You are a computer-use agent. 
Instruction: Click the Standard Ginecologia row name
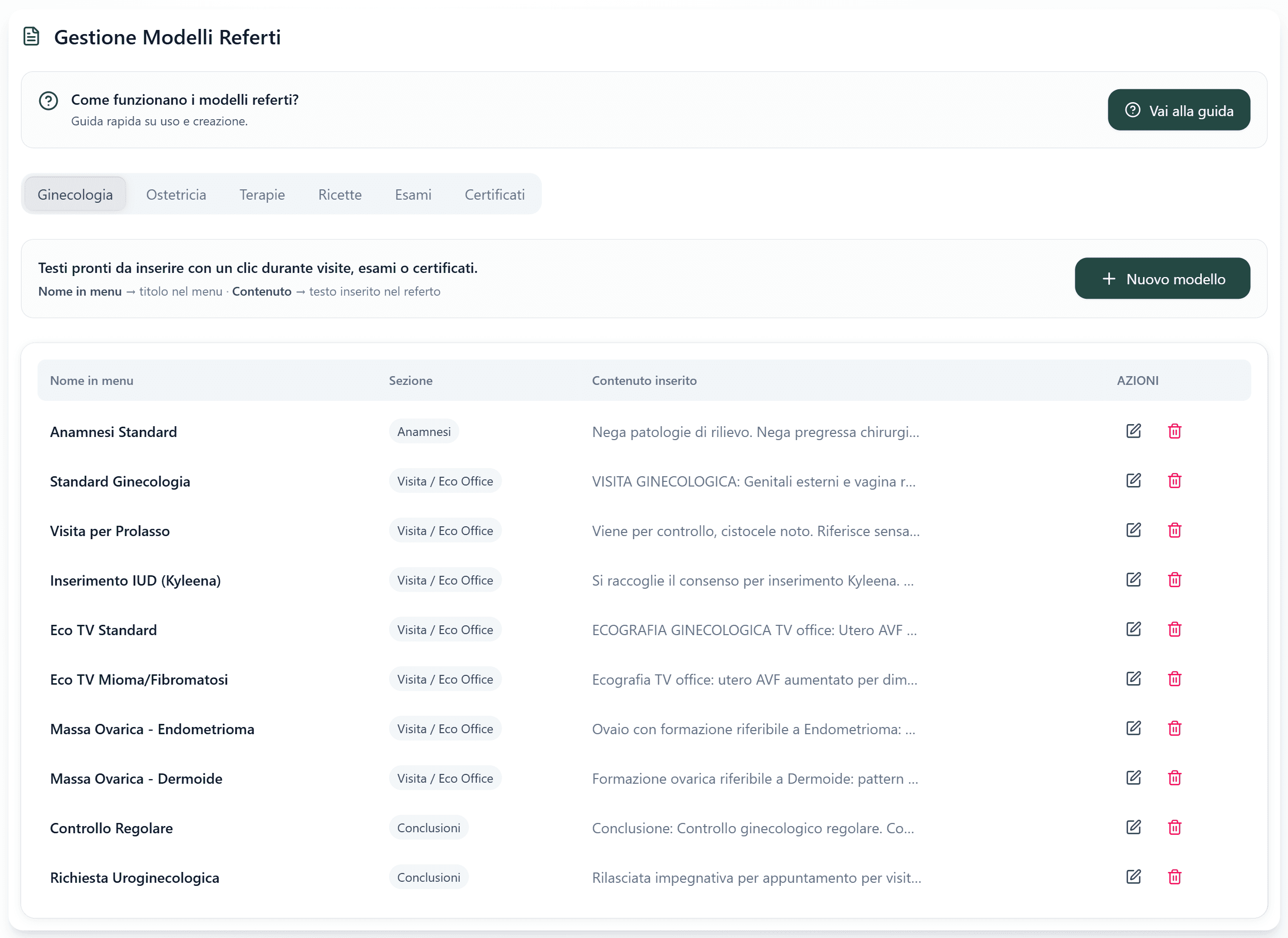(120, 481)
